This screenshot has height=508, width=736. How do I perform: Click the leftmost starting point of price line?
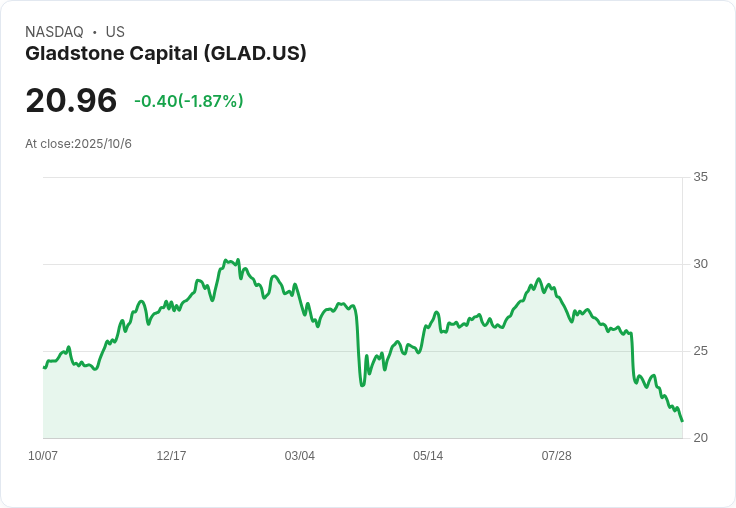(x=44, y=368)
